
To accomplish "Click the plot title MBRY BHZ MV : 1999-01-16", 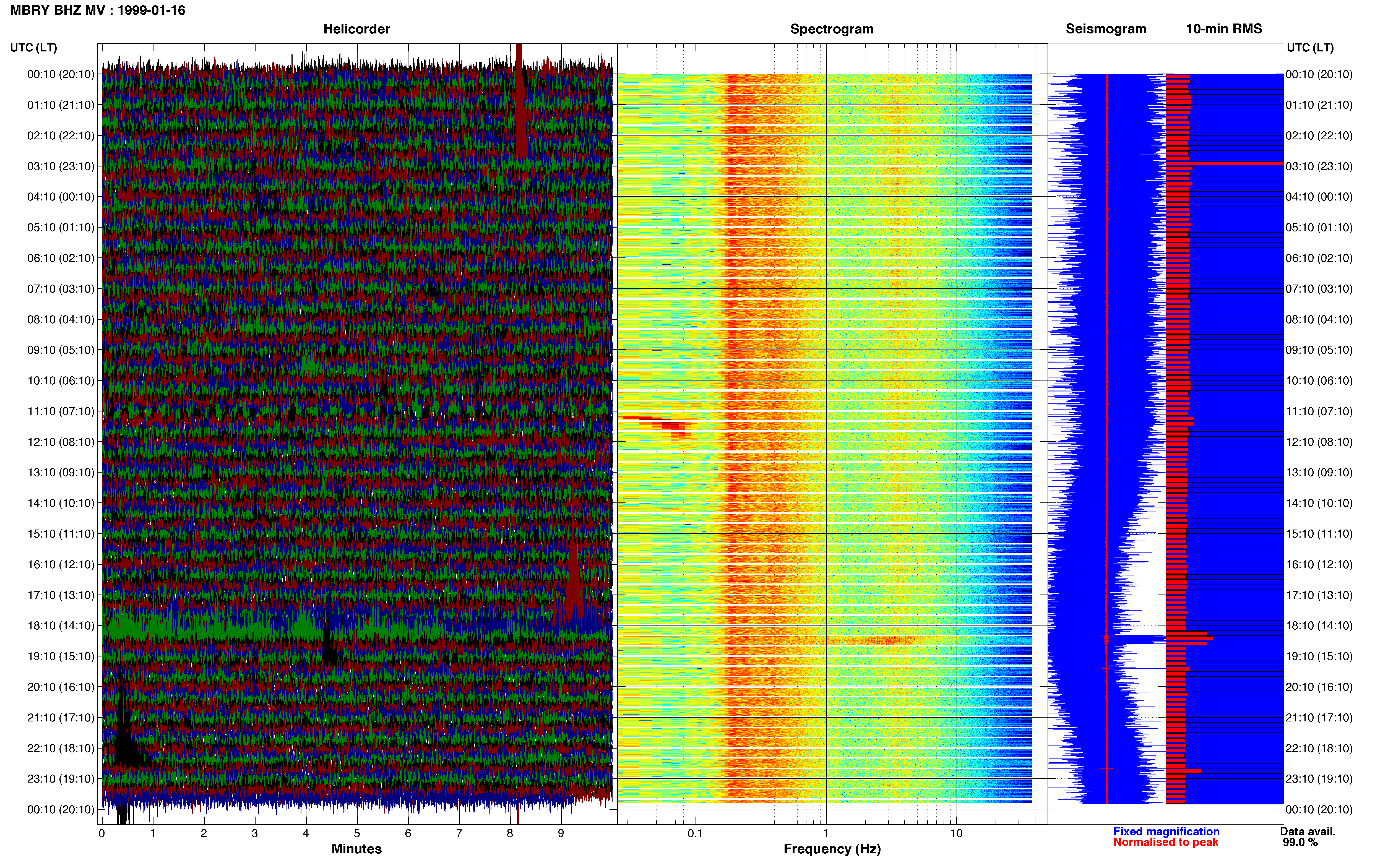I will tap(98, 10).
